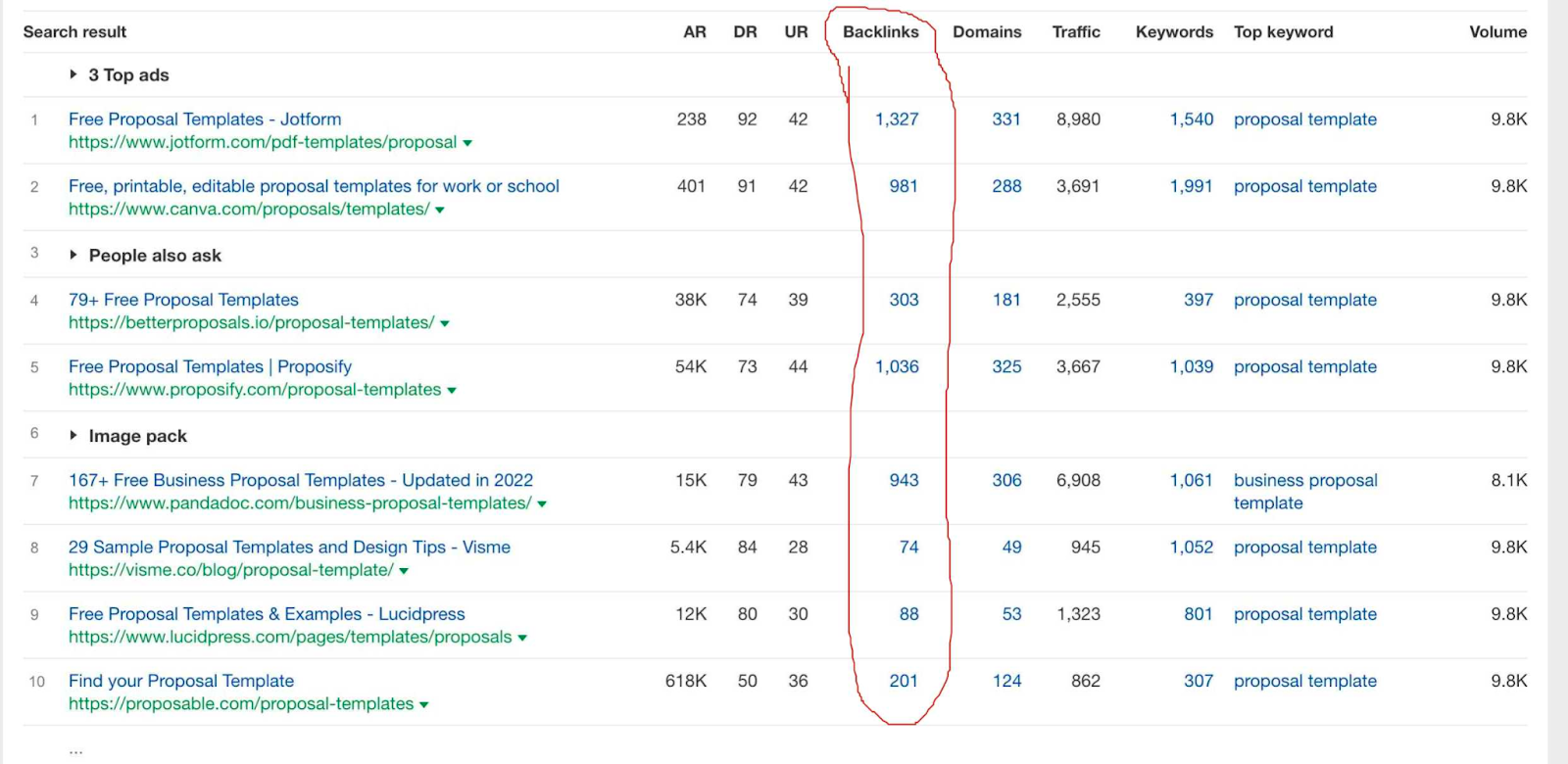Visit the betterproposals.io/proposal-templates URL

point(251,322)
